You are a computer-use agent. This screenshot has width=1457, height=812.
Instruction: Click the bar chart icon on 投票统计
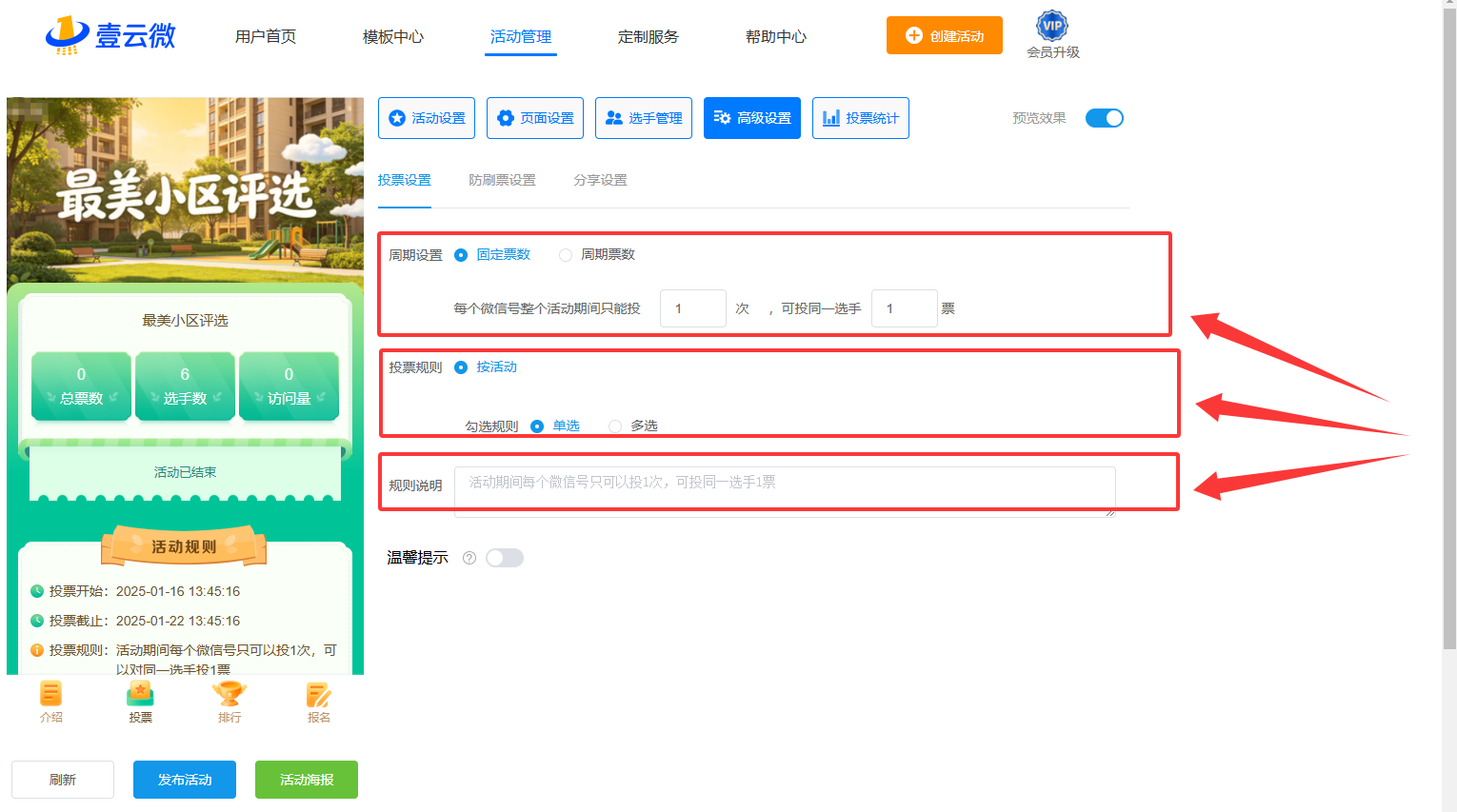click(x=831, y=118)
